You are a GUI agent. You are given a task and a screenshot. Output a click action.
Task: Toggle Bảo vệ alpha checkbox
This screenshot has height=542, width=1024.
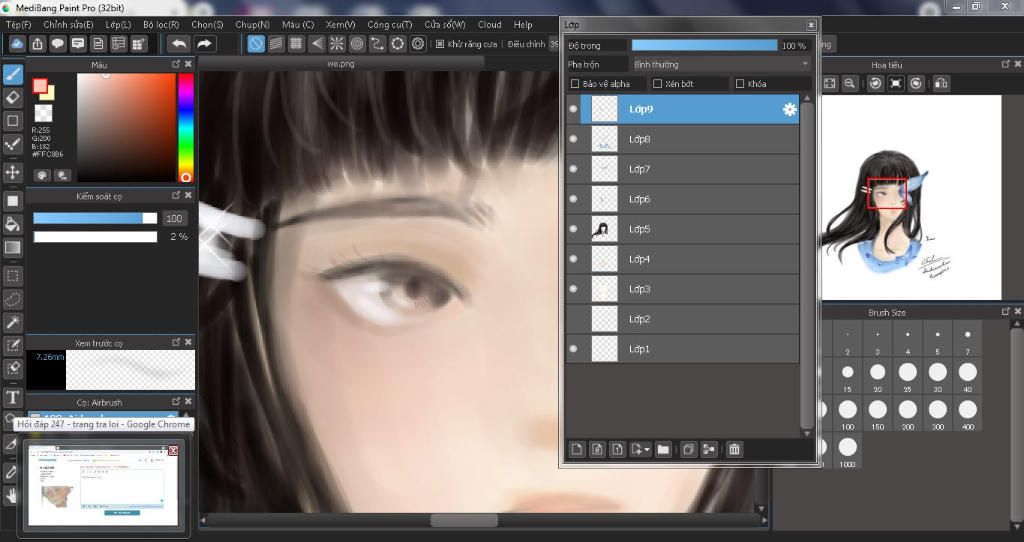[575, 84]
